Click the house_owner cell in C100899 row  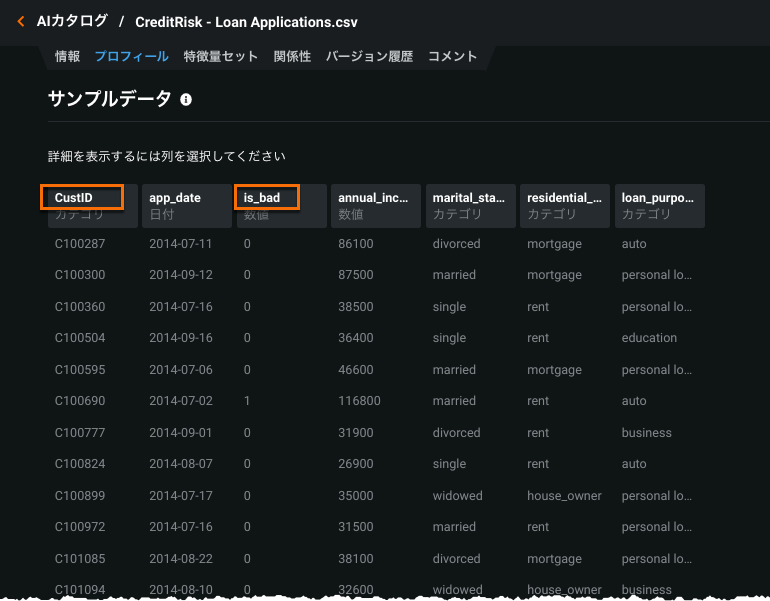tap(564, 496)
